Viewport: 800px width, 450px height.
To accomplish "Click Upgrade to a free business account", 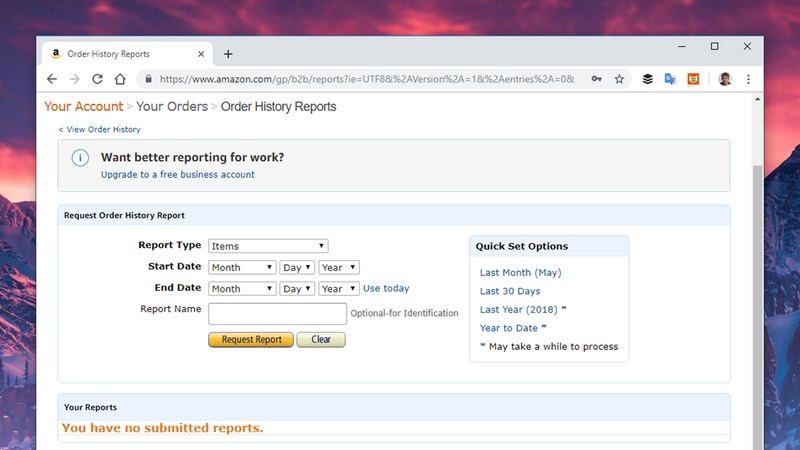I will pyautogui.click(x=178, y=174).
